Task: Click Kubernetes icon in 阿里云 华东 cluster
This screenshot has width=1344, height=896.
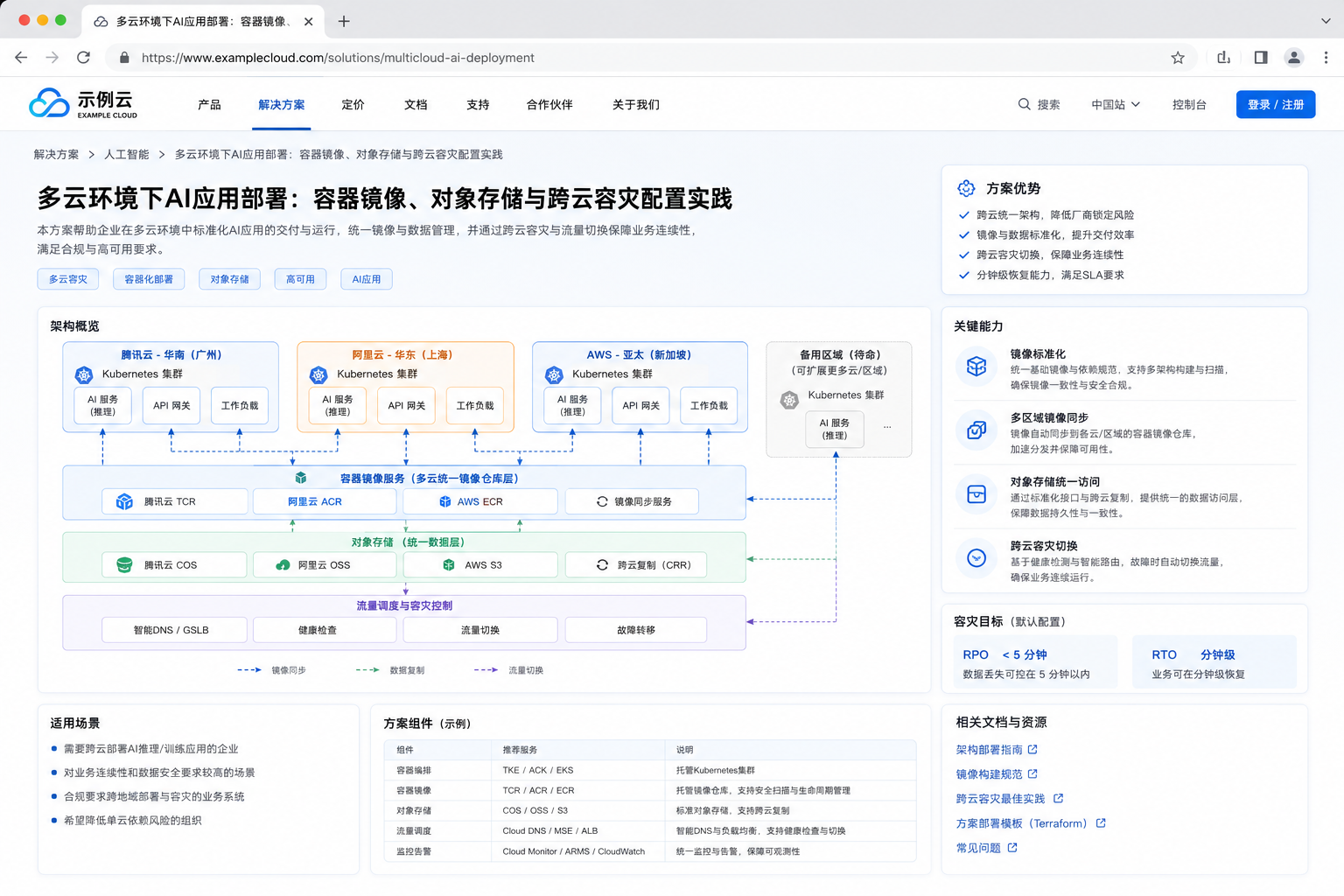Action: click(318, 374)
